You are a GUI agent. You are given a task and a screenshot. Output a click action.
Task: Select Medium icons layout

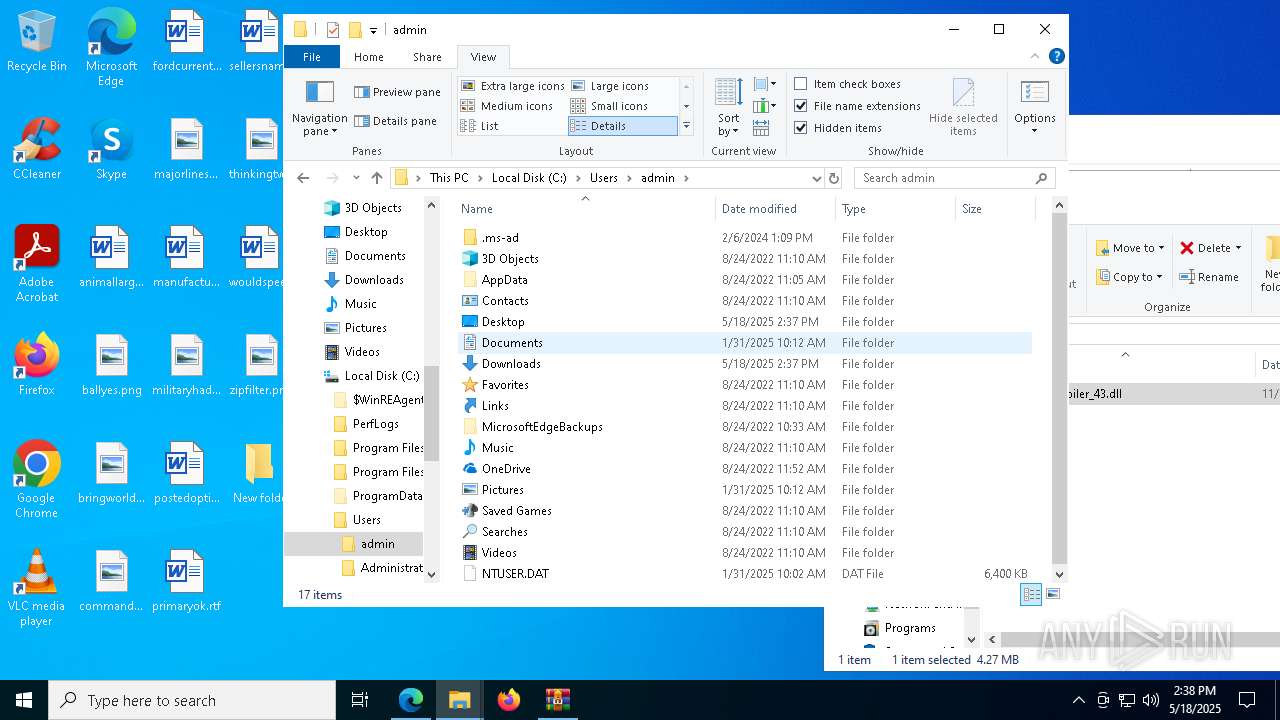tap(507, 106)
